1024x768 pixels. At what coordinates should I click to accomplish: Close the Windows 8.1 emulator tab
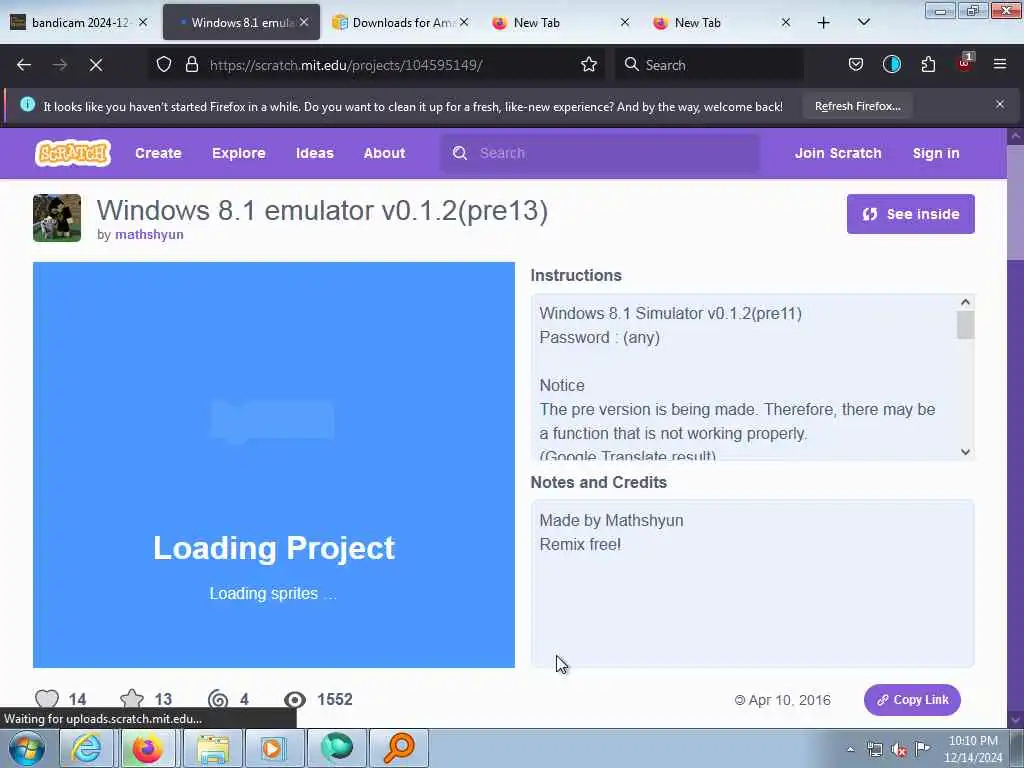[x=304, y=22]
